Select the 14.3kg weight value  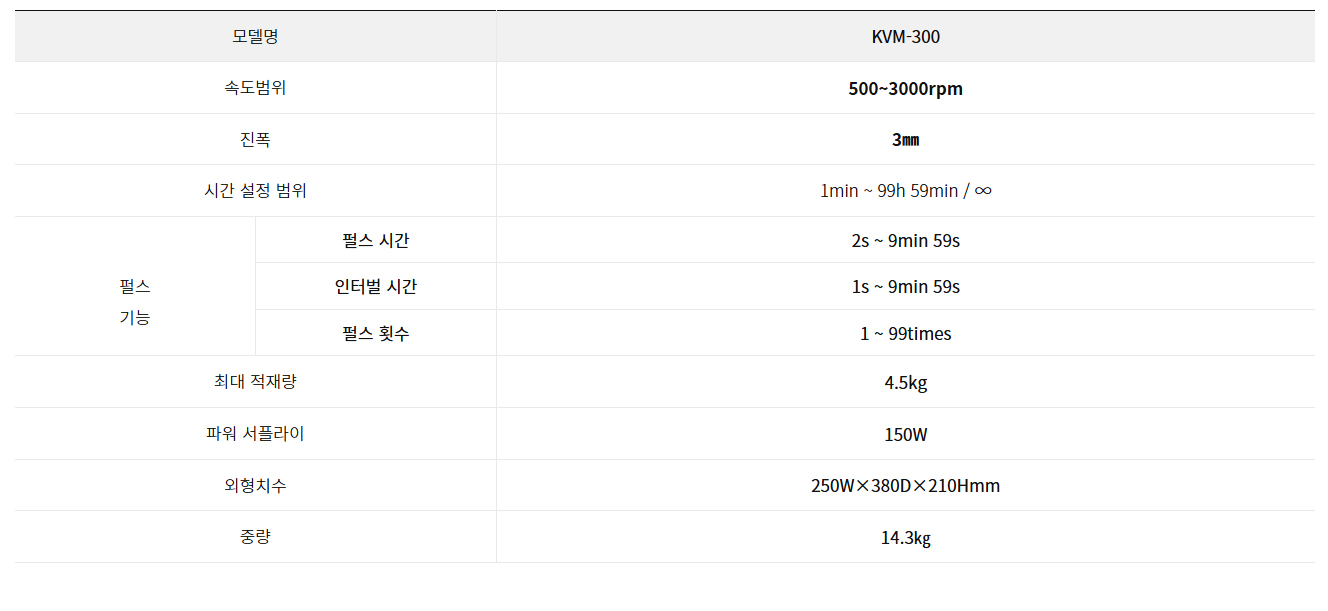(905, 538)
